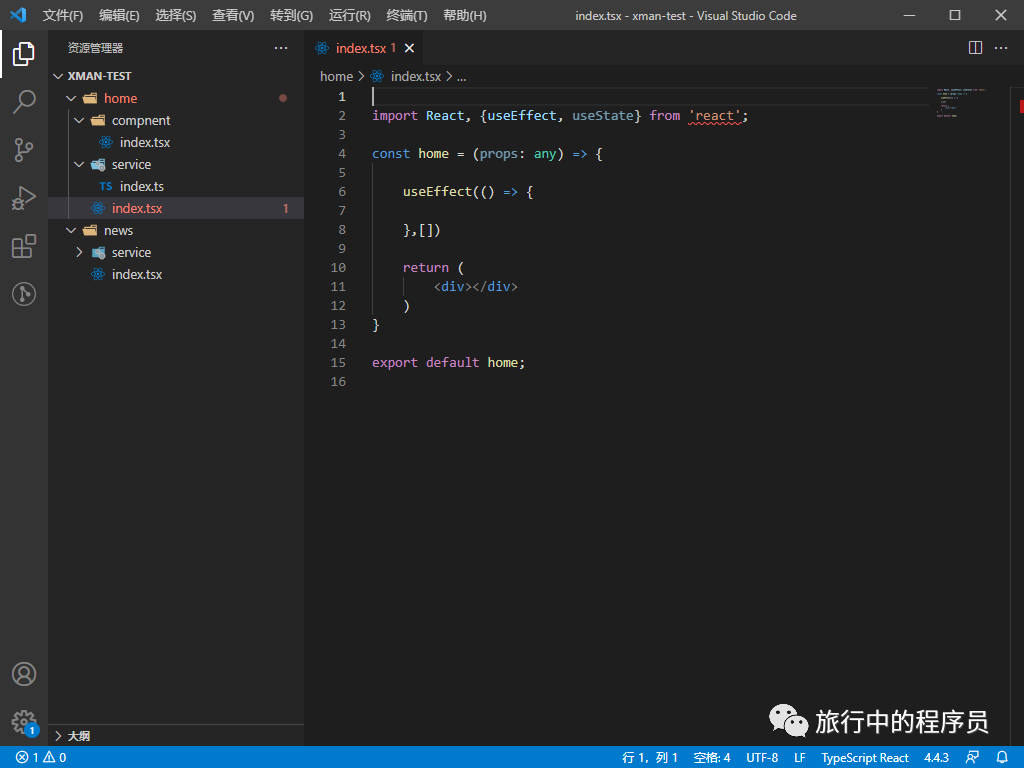Click the home breadcrumb segment
Viewport: 1024px width, 768px height.
336,77
